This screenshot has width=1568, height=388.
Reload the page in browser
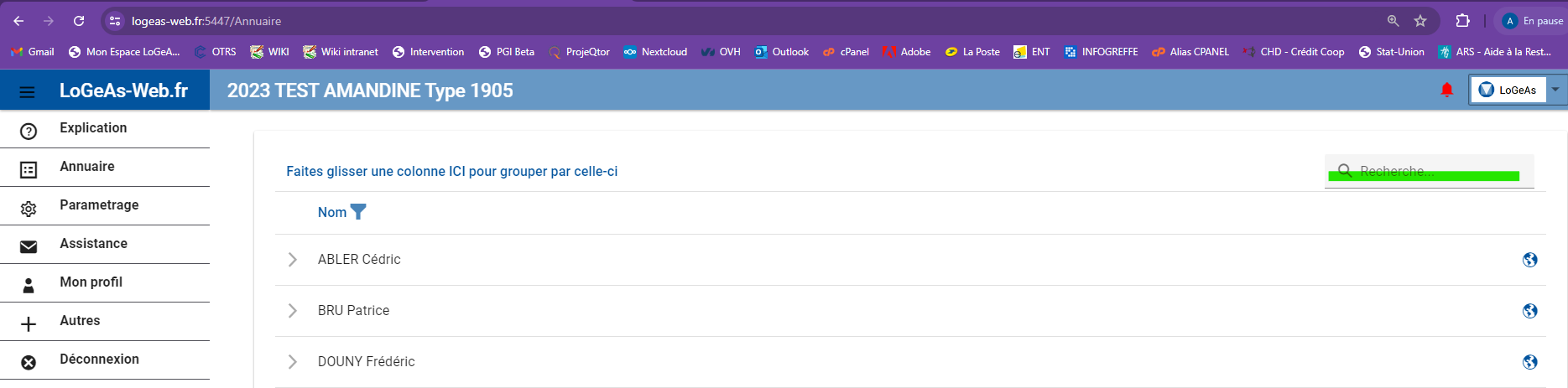pos(79,21)
